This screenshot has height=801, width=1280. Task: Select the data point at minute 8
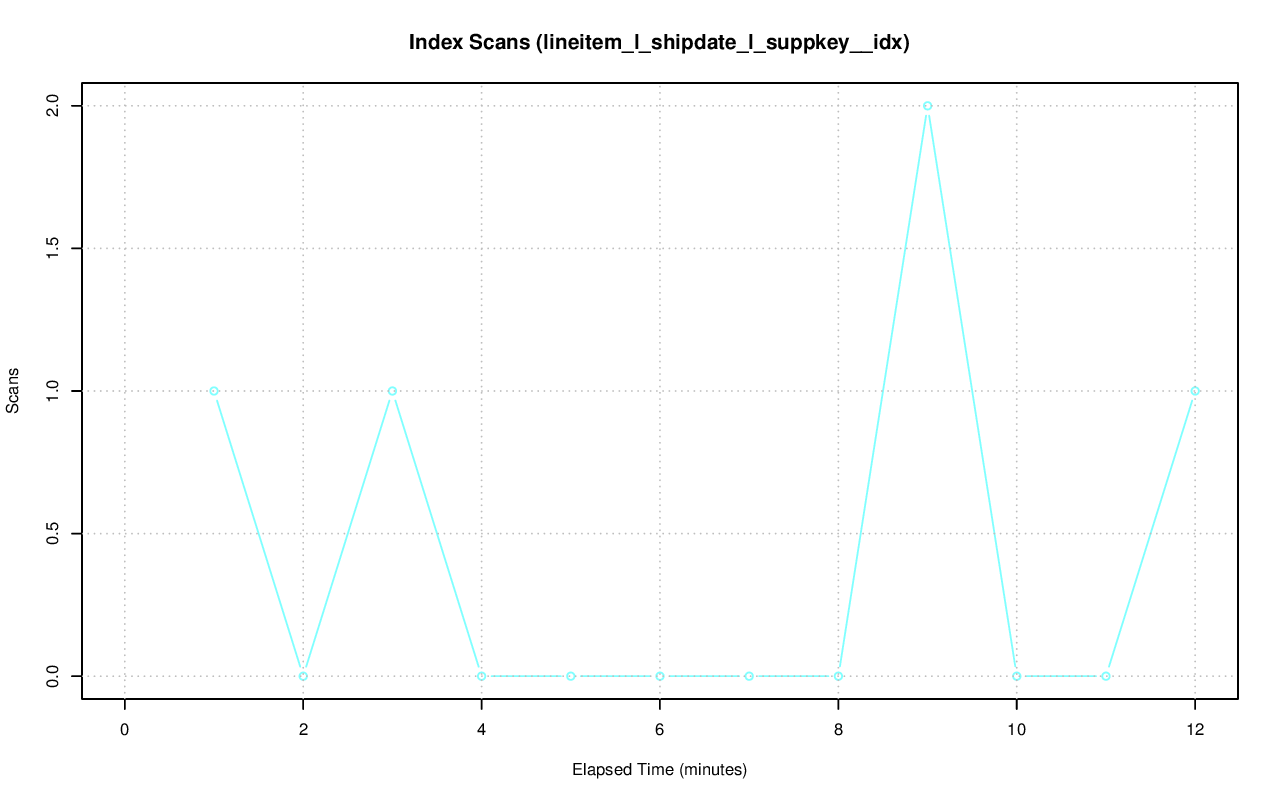838,676
